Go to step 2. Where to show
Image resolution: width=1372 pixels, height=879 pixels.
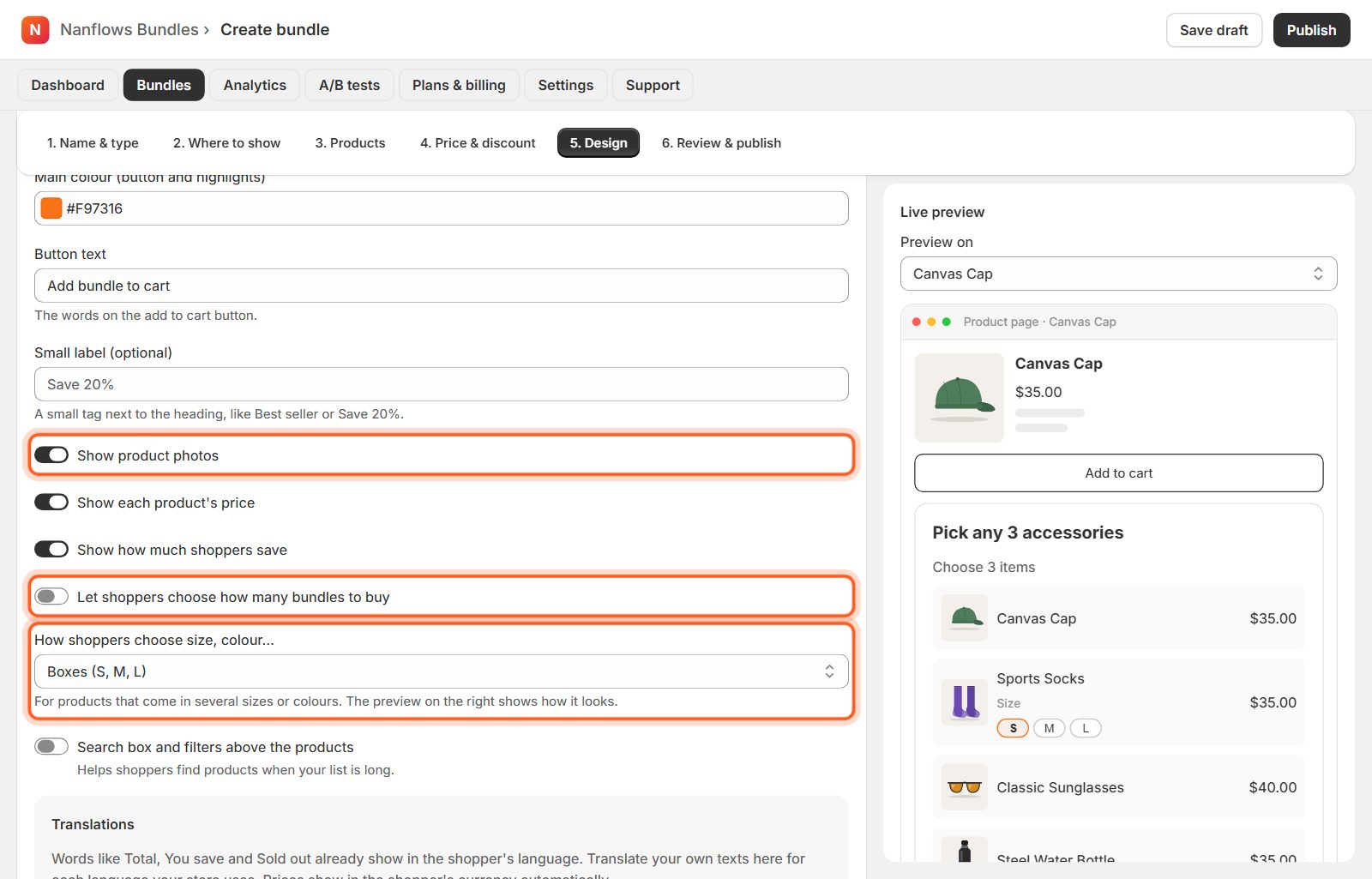click(x=227, y=143)
